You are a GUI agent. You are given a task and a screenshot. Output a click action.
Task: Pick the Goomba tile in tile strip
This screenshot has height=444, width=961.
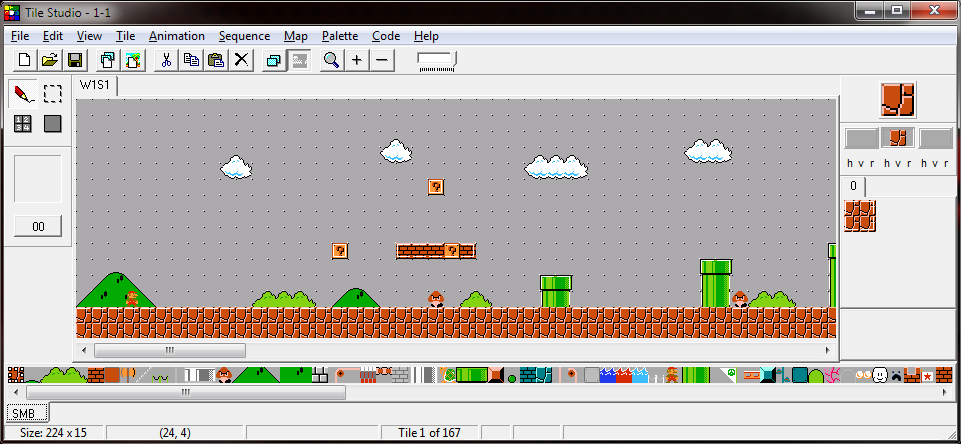tap(224, 375)
